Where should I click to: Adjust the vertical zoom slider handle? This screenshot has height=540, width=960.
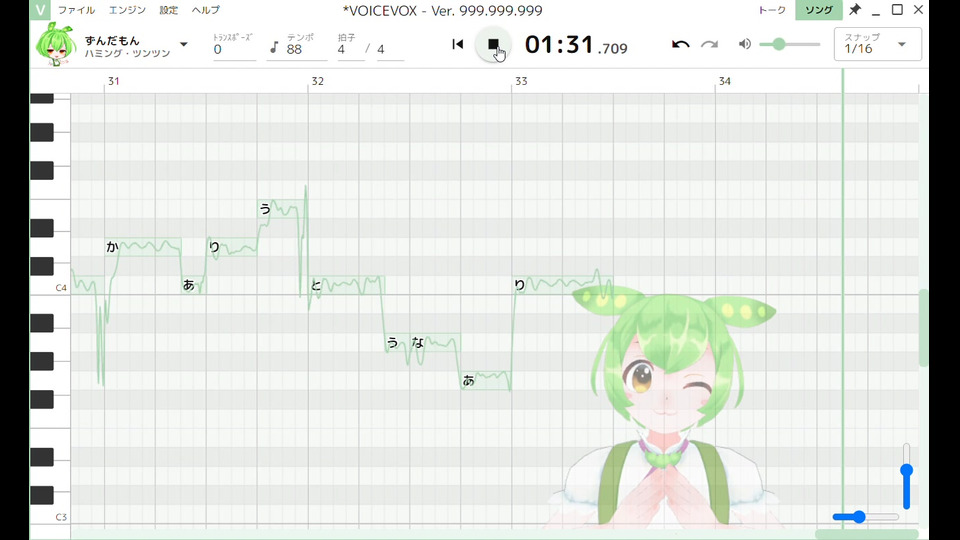coord(907,470)
